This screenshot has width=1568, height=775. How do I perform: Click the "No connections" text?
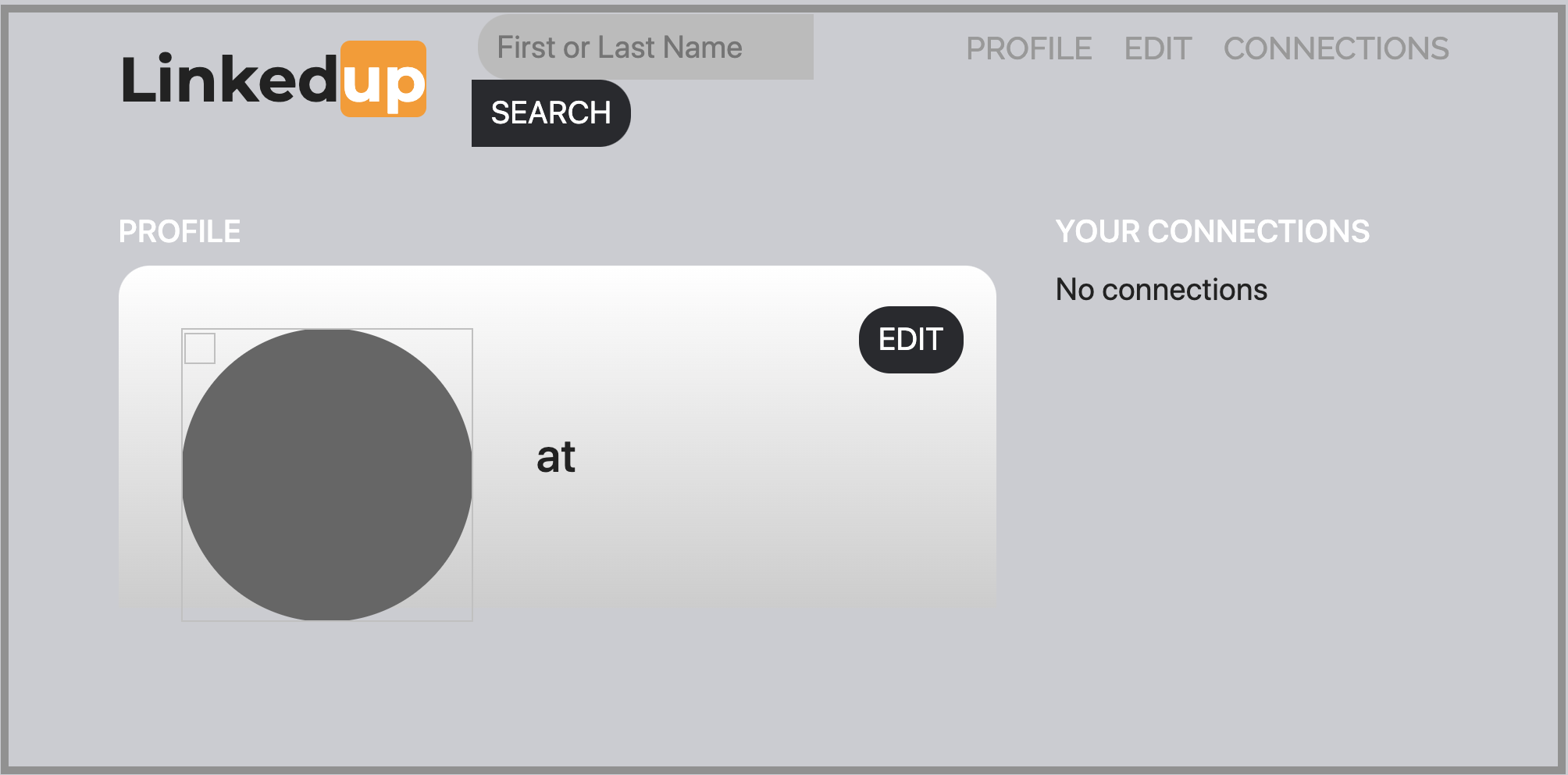(x=1161, y=290)
